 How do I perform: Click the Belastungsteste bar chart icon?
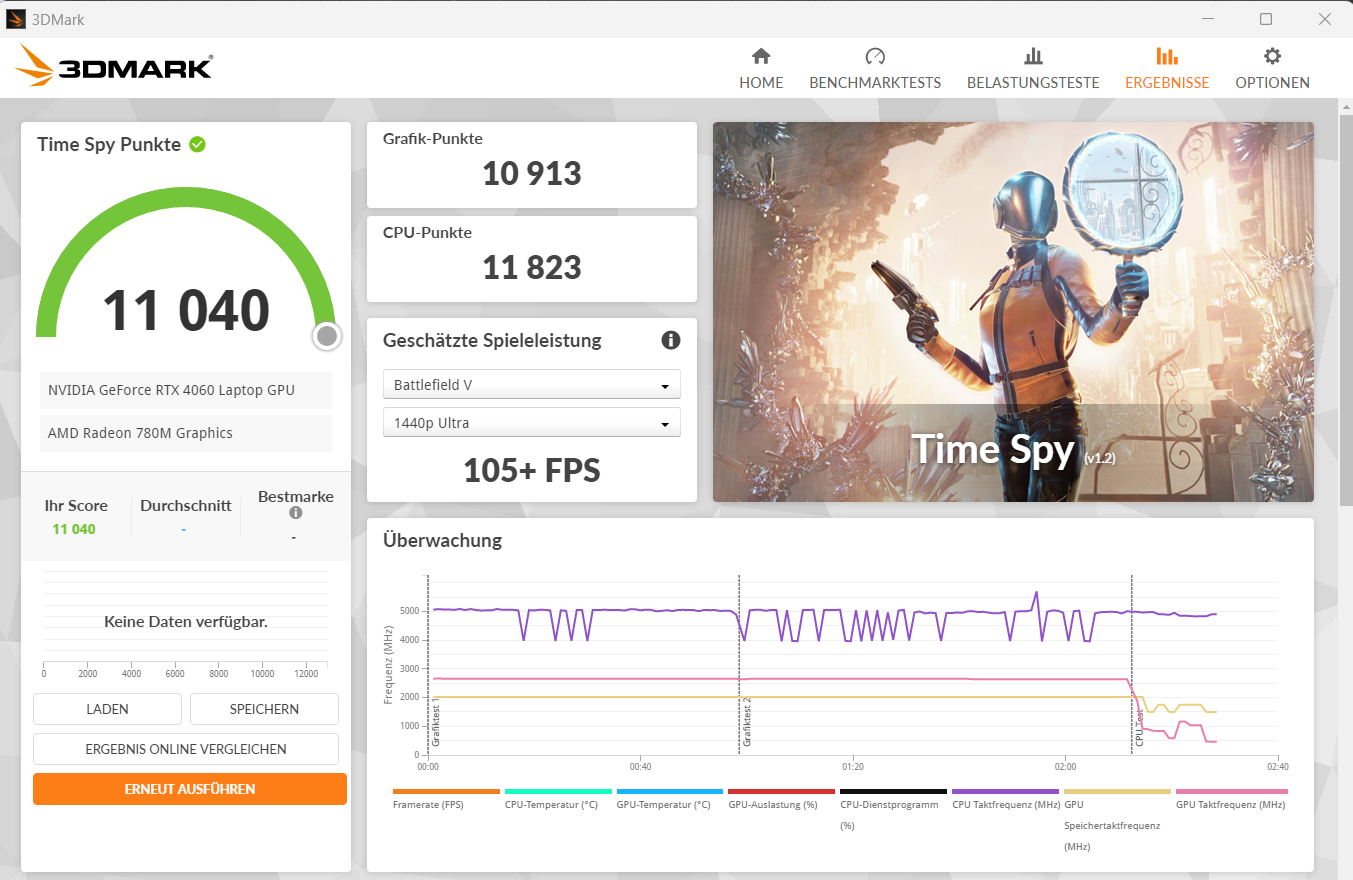(x=1033, y=56)
